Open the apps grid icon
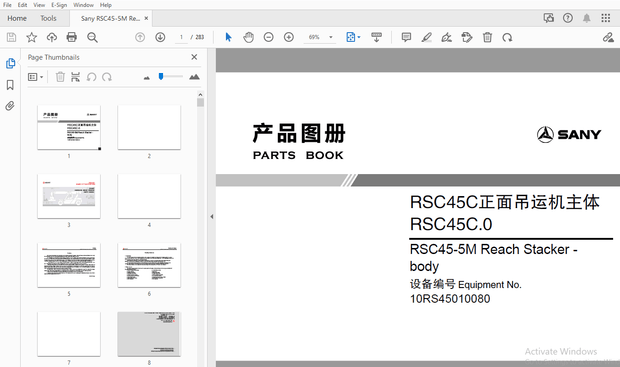The height and width of the screenshot is (367, 620). point(606,18)
